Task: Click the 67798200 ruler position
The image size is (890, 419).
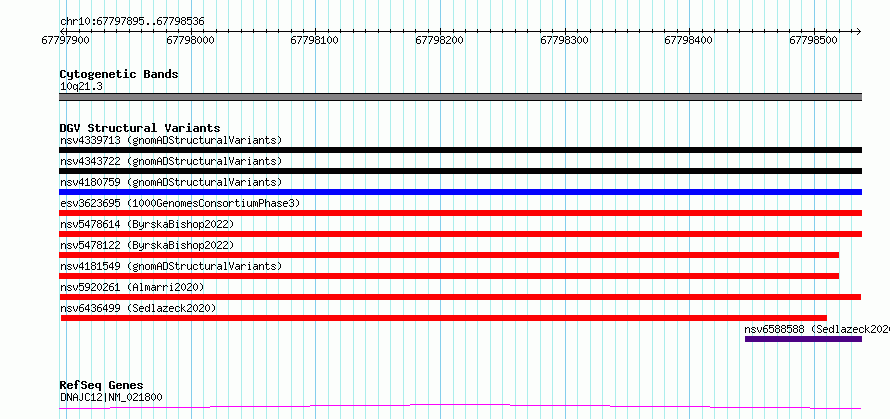Action: [440, 41]
